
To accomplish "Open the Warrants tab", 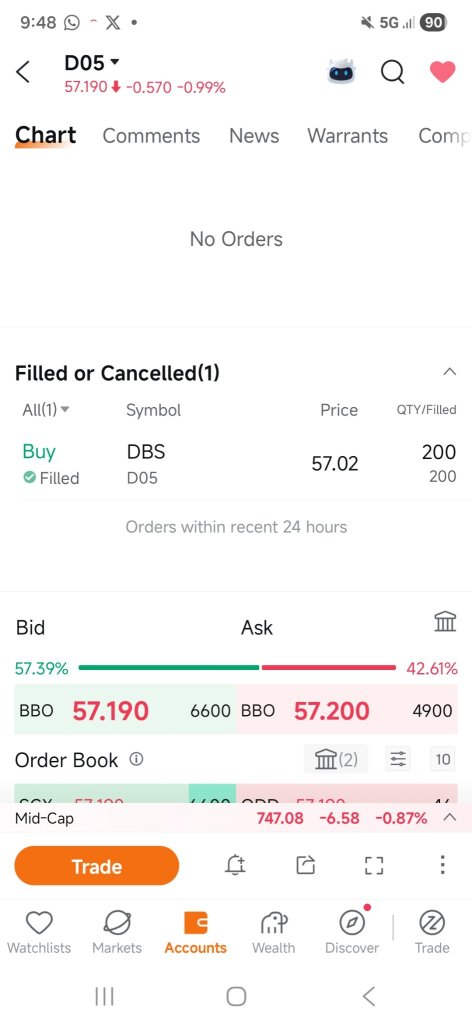I will coord(347,136).
